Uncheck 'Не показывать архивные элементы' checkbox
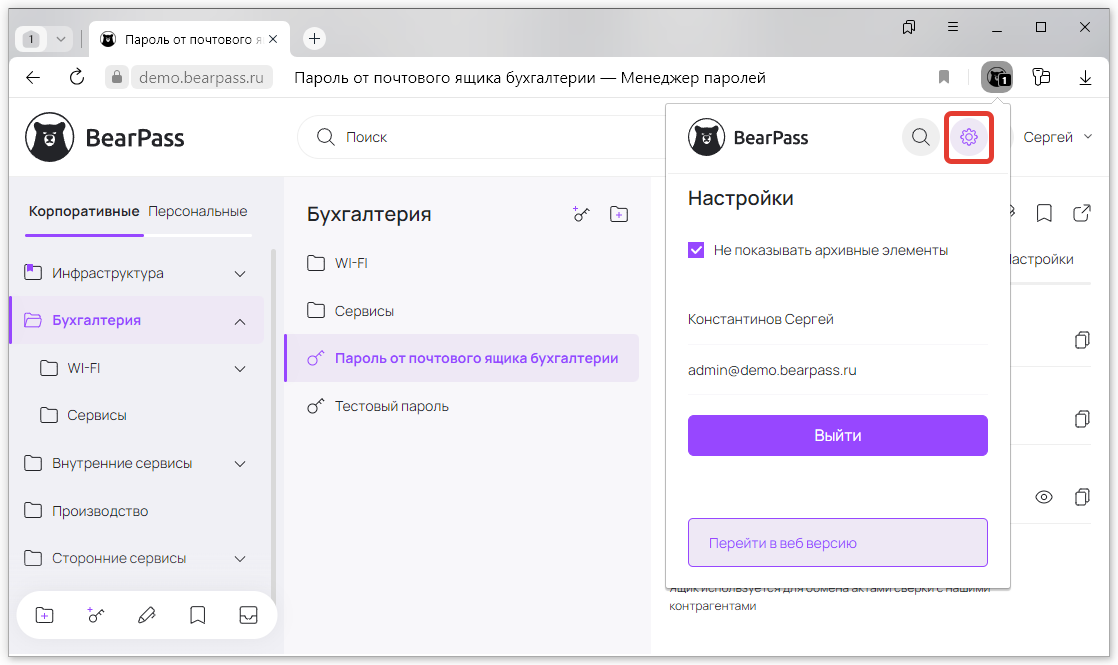The height and width of the screenshot is (665, 1118). point(697,250)
